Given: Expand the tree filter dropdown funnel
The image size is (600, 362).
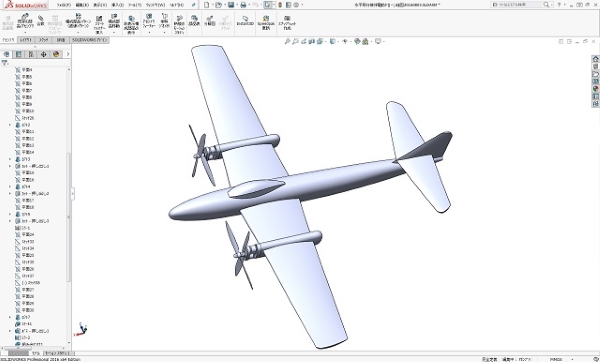Looking at the screenshot, I should (5, 63).
